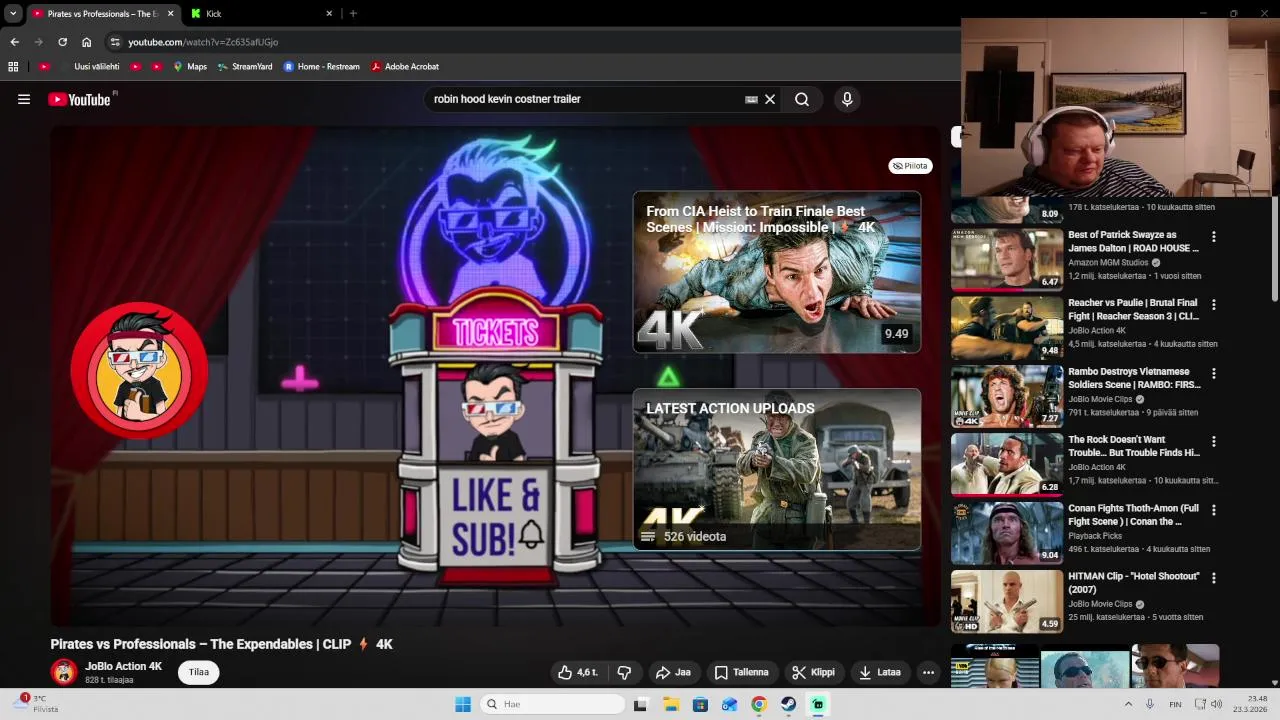Screen dimensions: 1280x720
Task: Dislike the video with thumbs down
Action: pos(624,672)
